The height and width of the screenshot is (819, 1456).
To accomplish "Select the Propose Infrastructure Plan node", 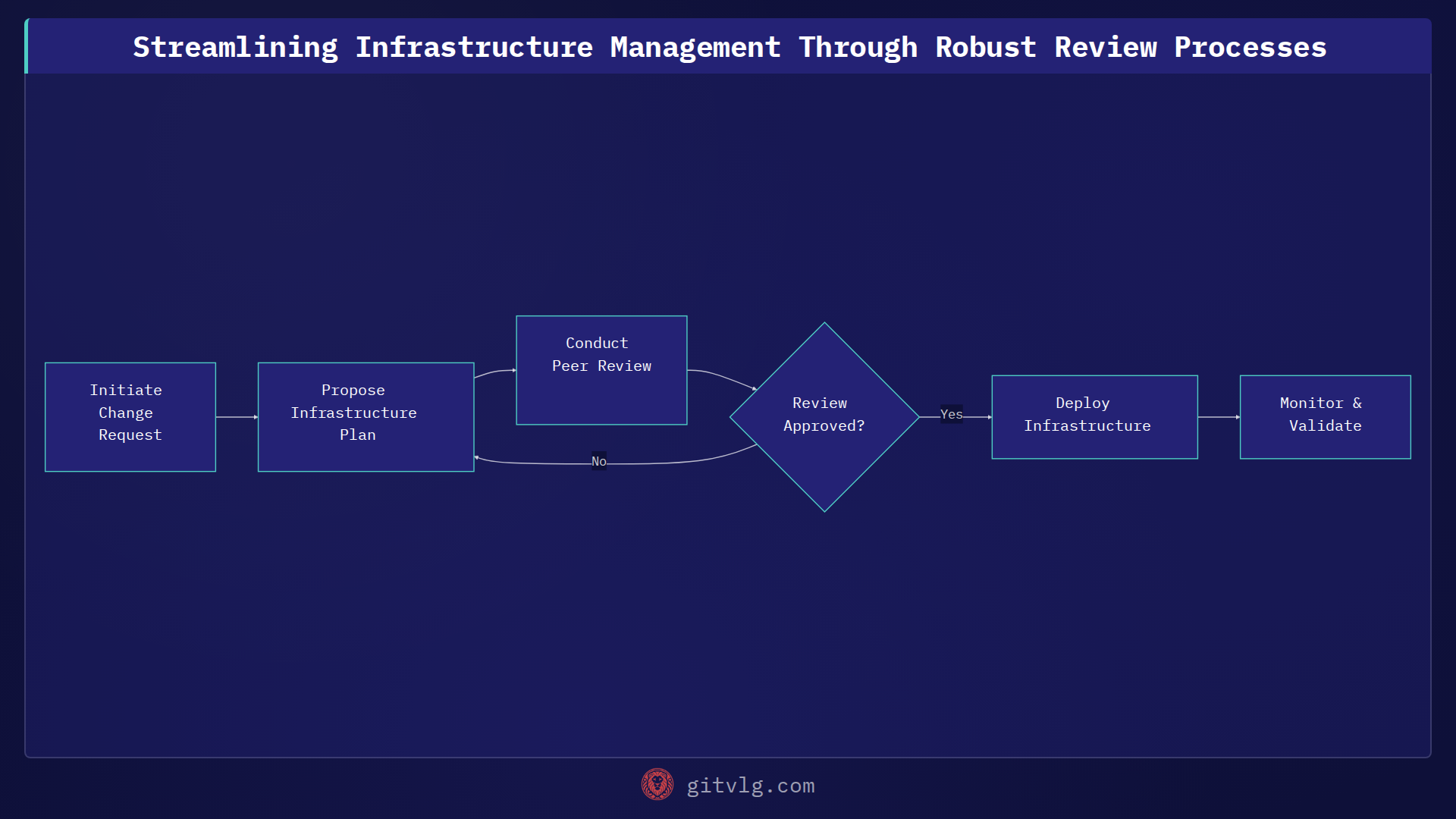I will [x=366, y=417].
